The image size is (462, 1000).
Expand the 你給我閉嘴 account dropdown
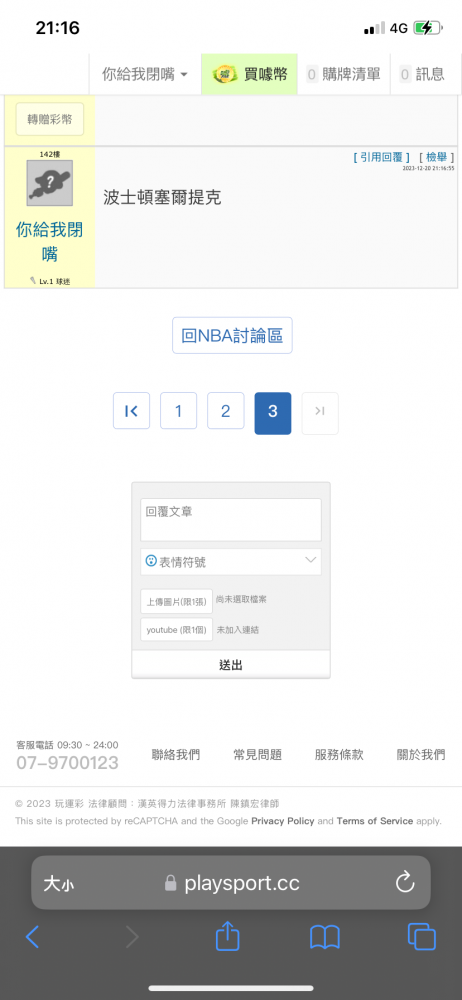[145, 74]
